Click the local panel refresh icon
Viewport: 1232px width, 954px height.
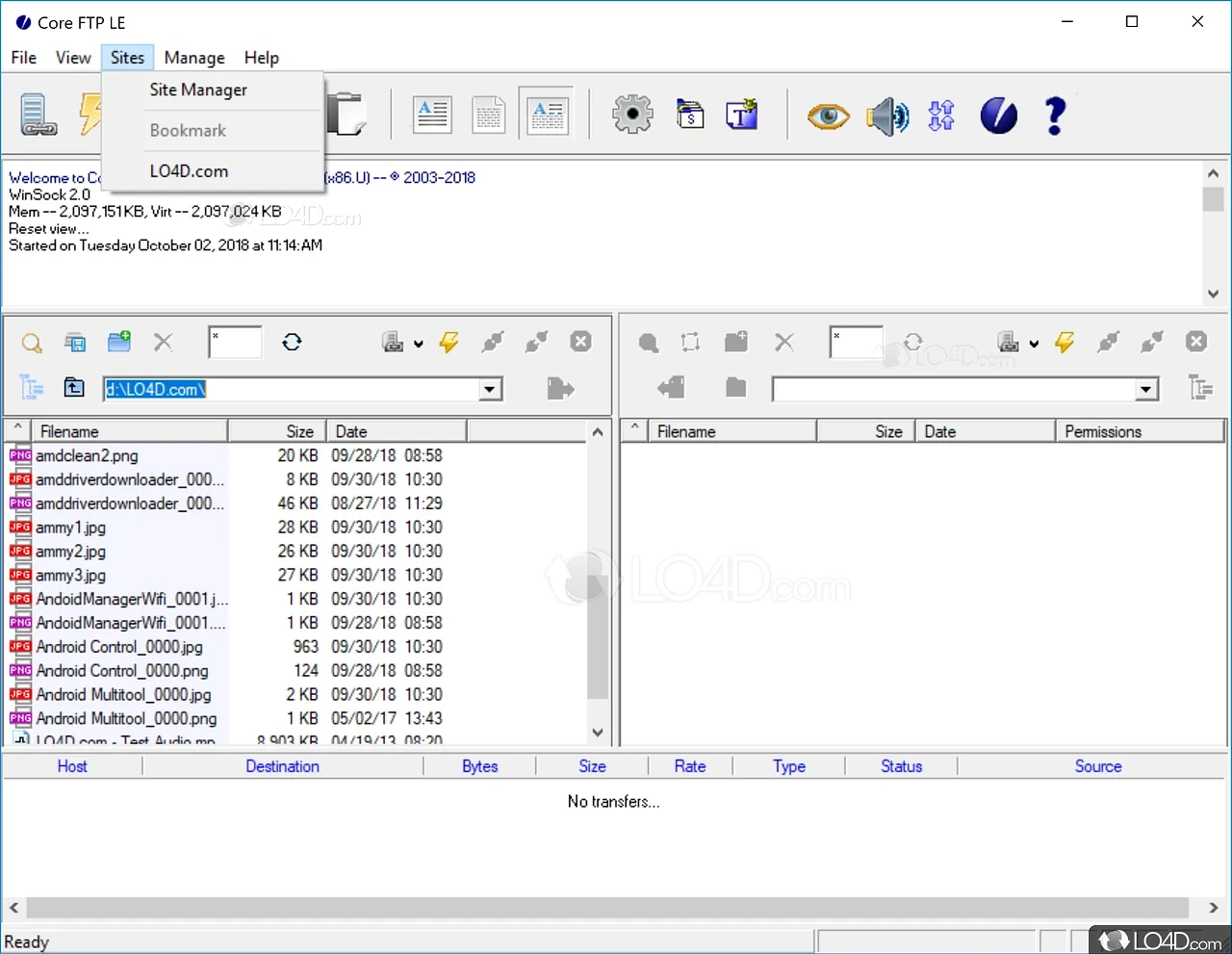[292, 342]
